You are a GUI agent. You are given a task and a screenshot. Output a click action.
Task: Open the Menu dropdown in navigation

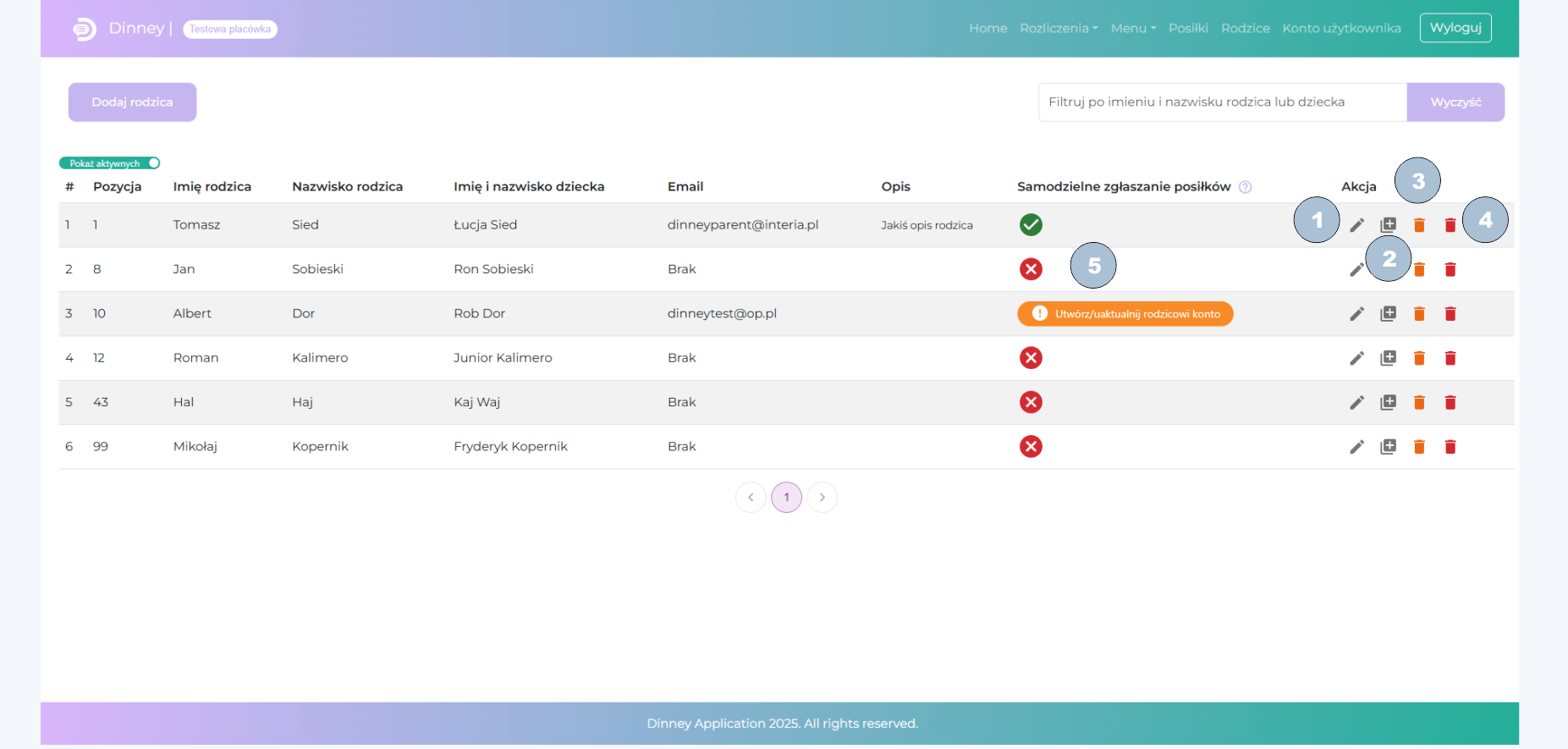click(x=1132, y=28)
